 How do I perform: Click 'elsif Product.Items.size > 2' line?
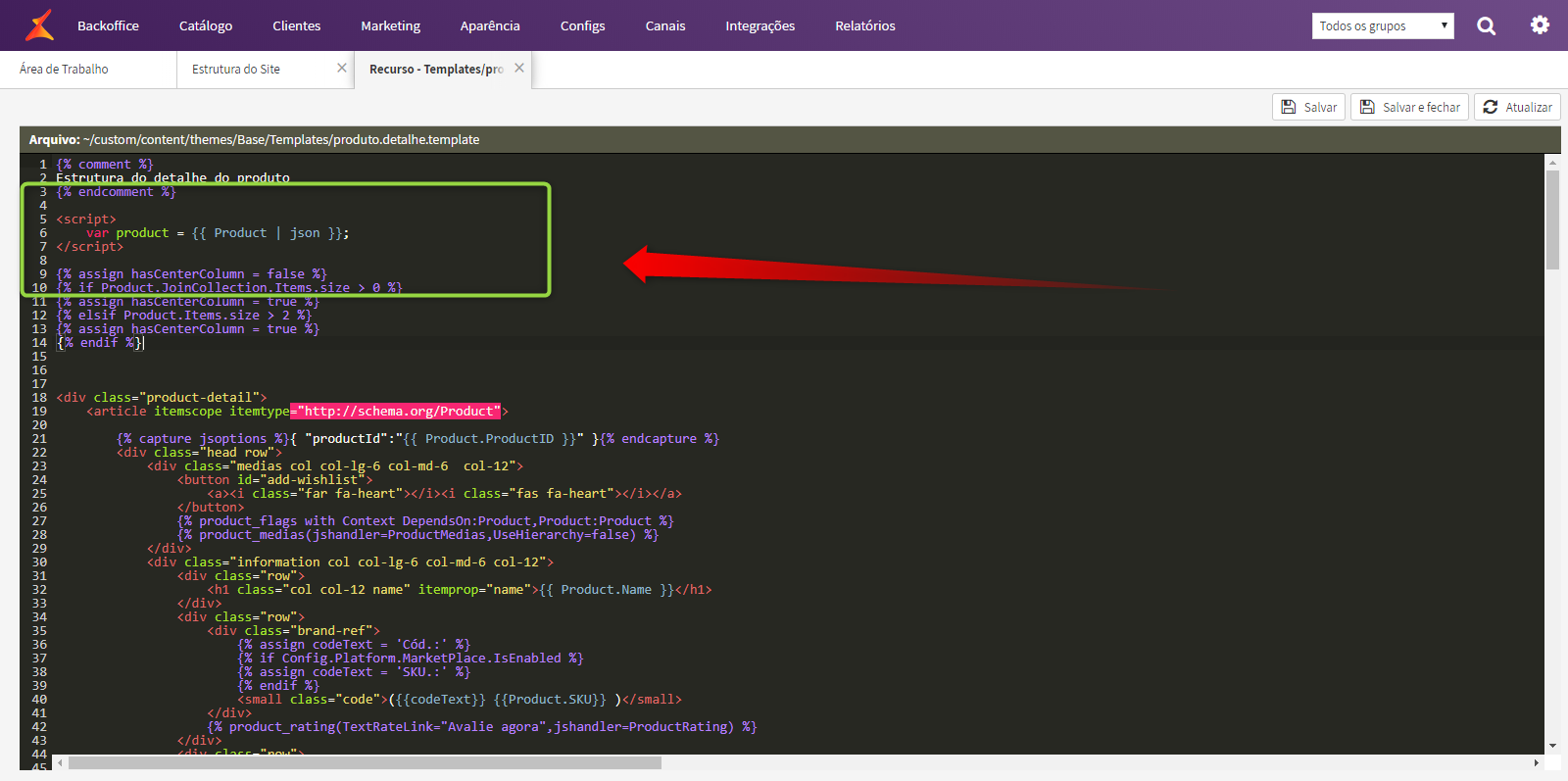[184, 315]
